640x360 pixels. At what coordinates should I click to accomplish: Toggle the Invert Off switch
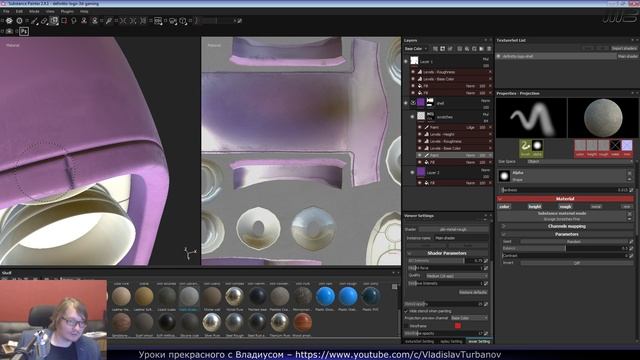[x=576, y=263]
